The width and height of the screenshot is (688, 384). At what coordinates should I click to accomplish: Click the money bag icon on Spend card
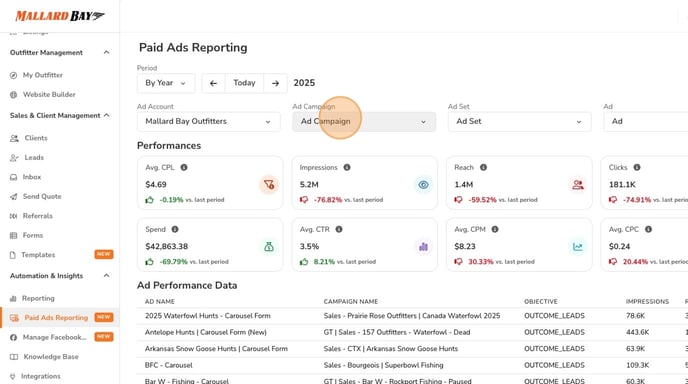click(269, 247)
